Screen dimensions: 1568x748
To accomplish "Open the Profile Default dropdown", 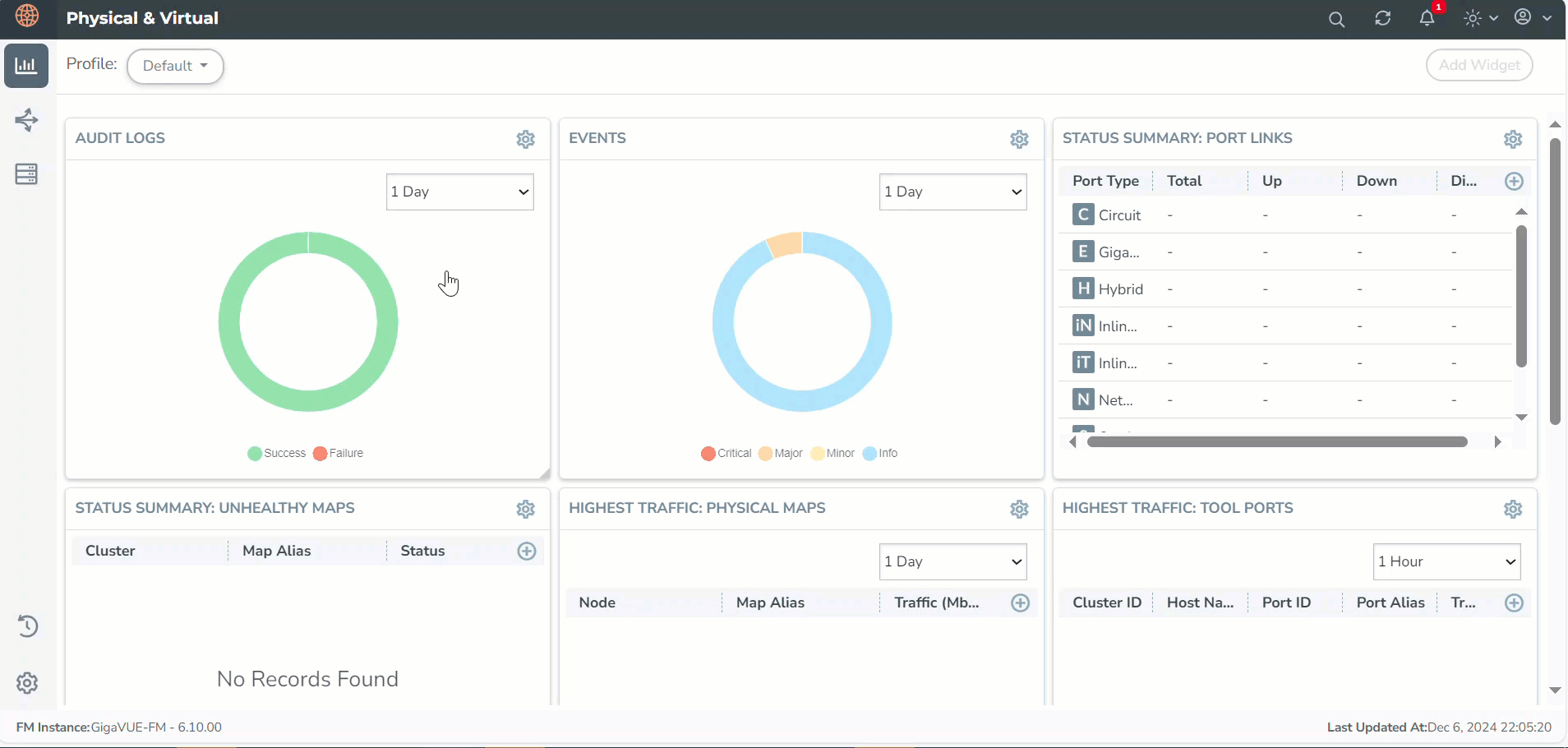I will [175, 66].
